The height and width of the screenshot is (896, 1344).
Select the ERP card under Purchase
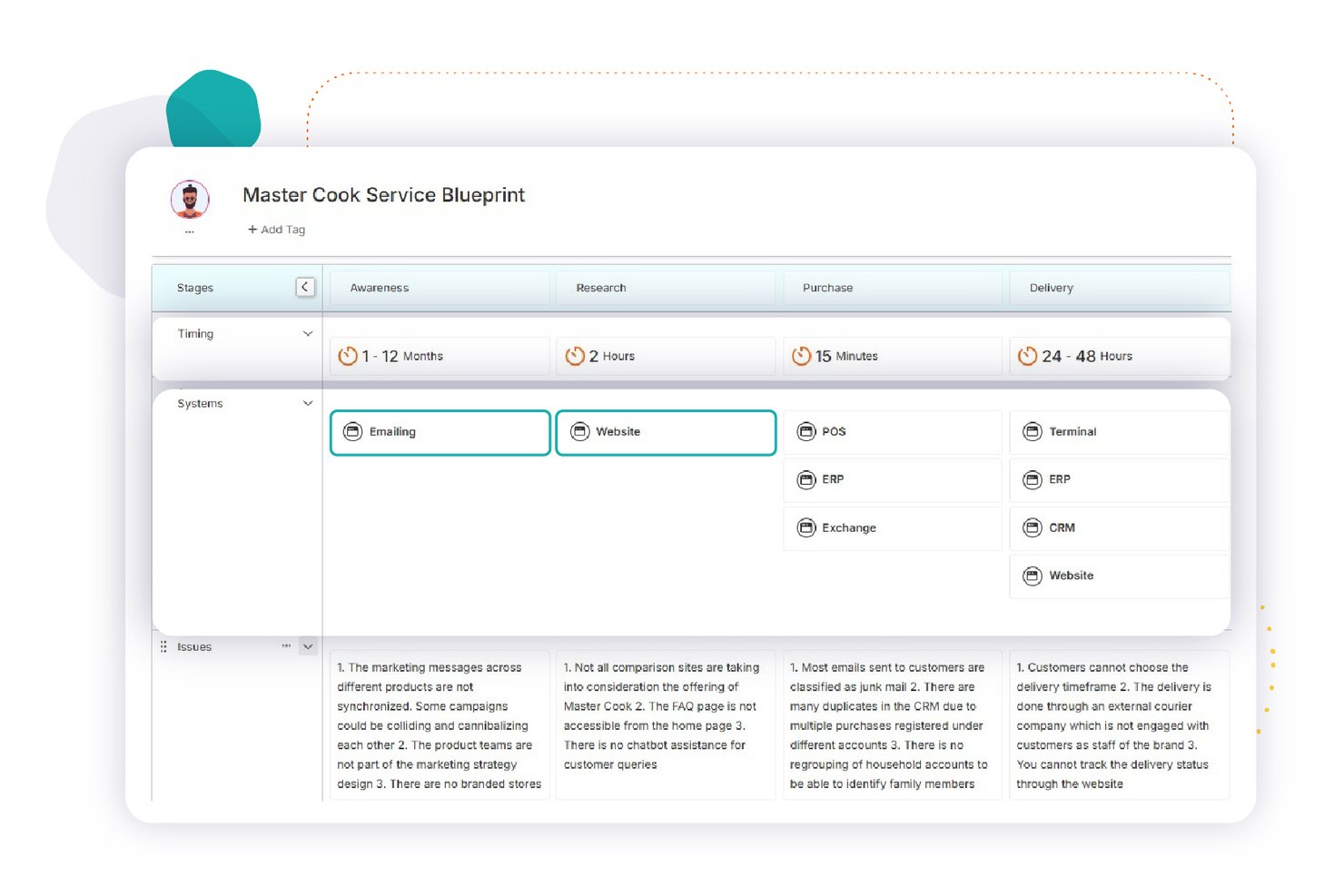[893, 479]
